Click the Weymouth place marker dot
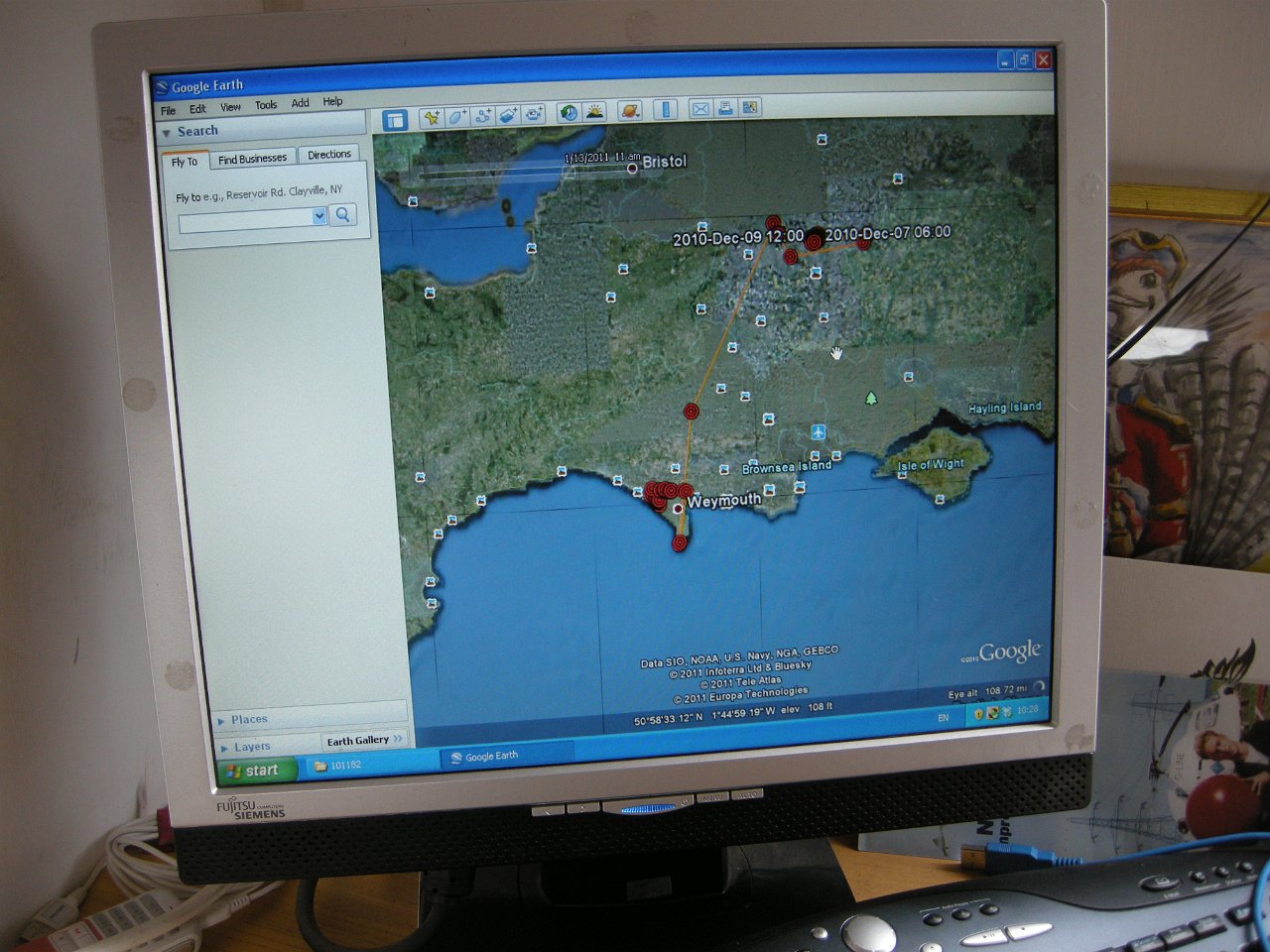The width and height of the screenshot is (1270, 952). point(678,509)
